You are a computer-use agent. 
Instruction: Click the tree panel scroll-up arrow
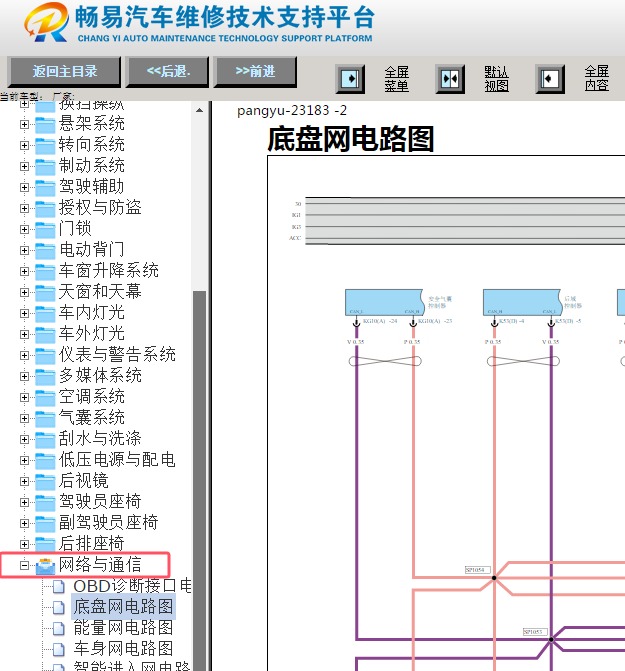point(199,110)
